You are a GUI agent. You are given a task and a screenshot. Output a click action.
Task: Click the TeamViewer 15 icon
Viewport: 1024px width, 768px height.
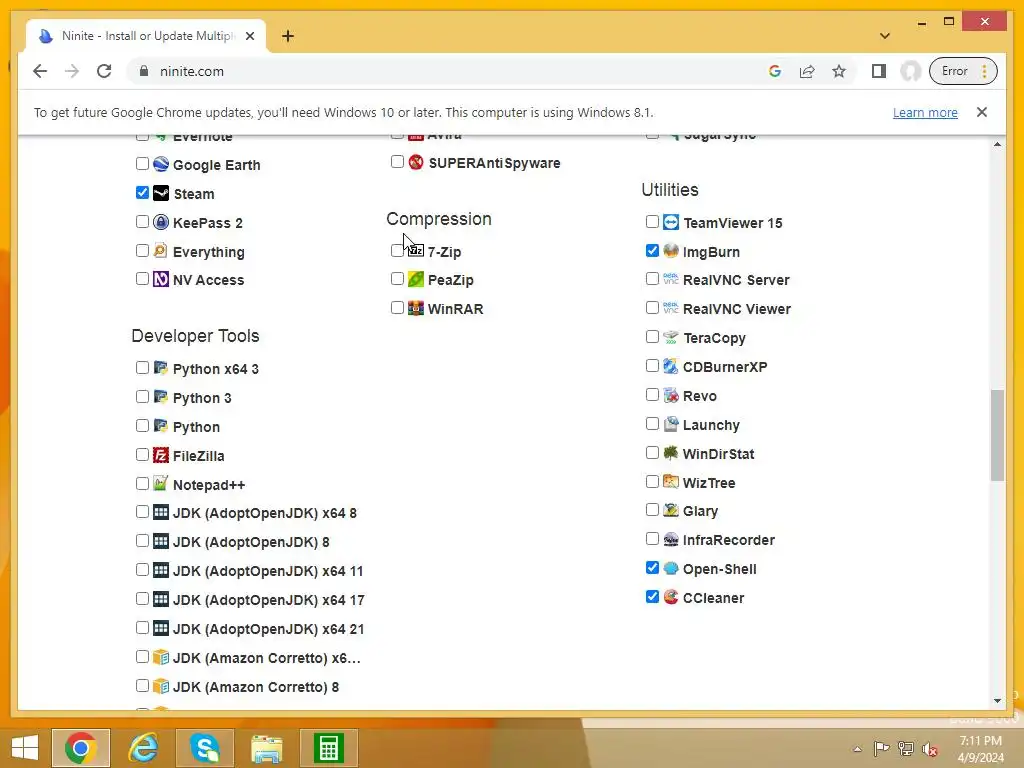point(671,222)
